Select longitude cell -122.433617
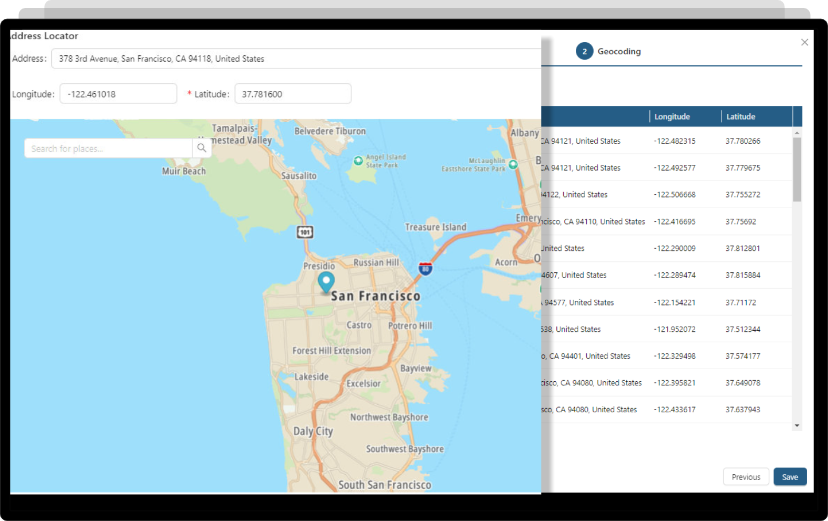Screen dimensions: 828x521 click(674, 410)
